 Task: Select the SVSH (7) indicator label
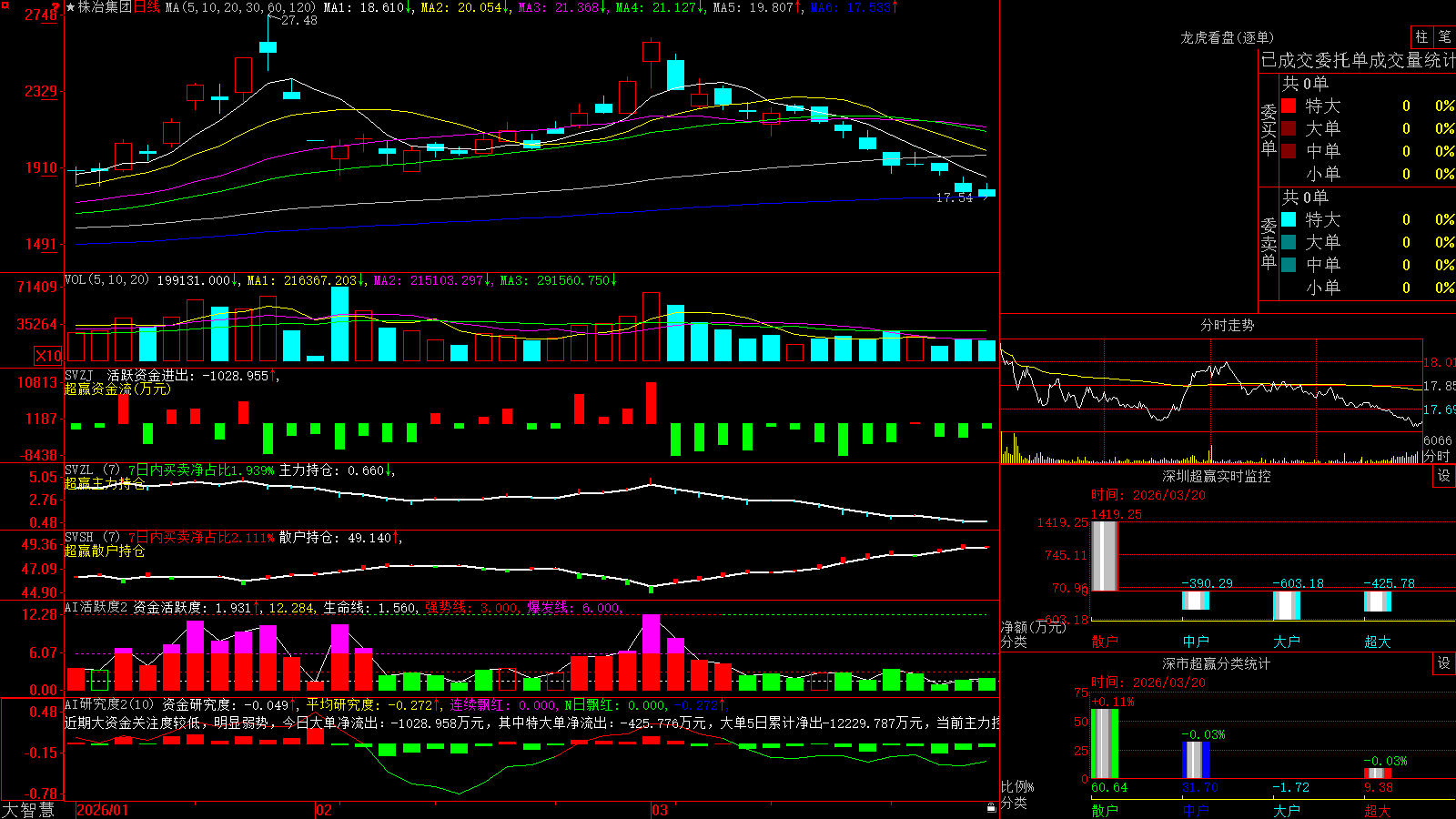point(92,537)
